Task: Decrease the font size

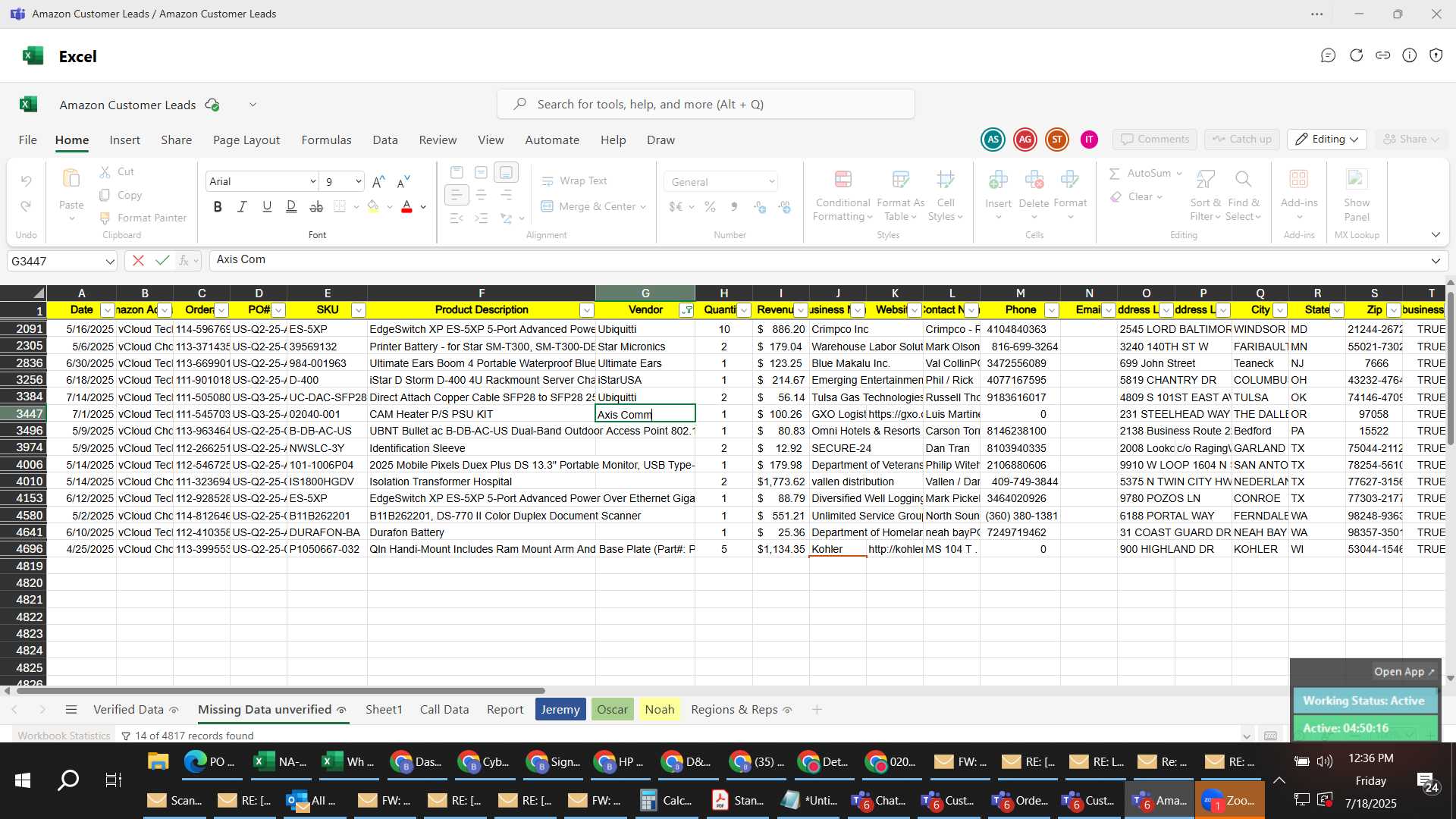Action: 403,181
